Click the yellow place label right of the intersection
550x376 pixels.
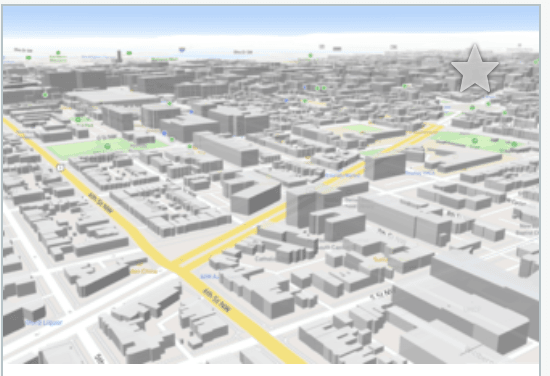(x=380, y=260)
